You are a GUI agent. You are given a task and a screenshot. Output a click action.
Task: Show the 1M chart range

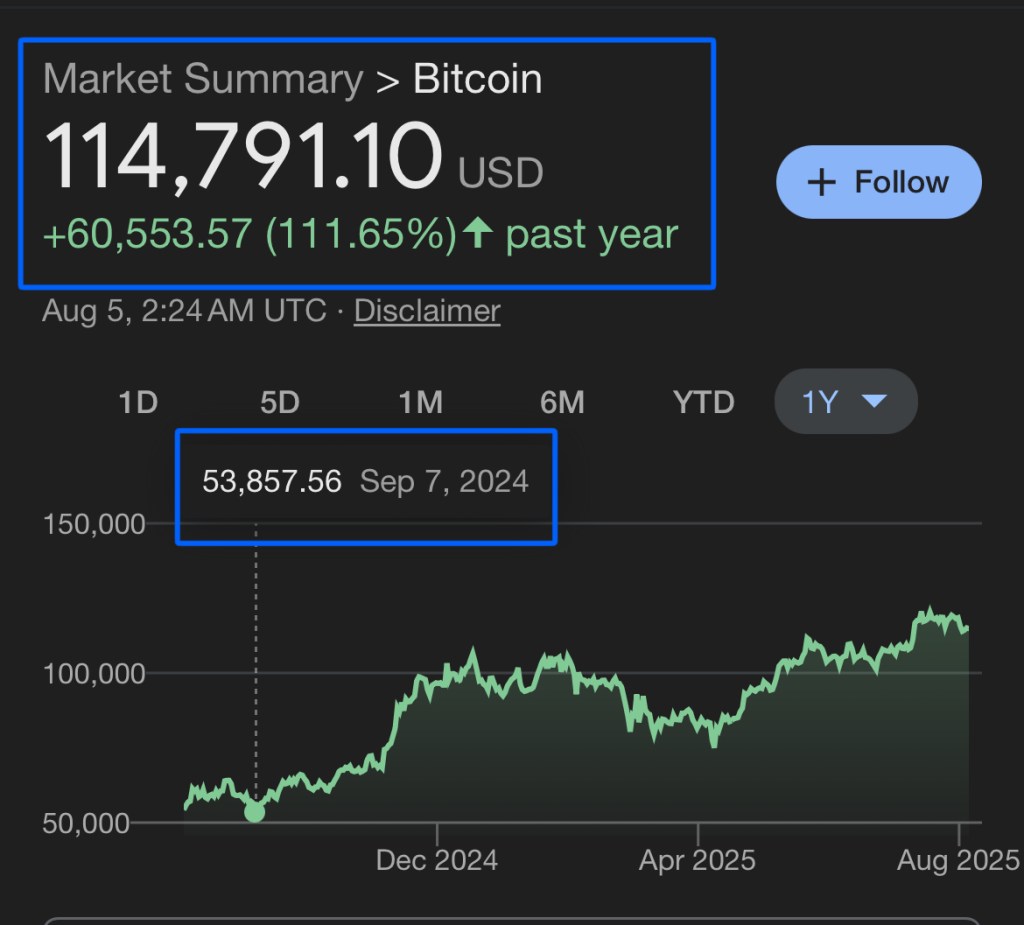click(x=420, y=402)
